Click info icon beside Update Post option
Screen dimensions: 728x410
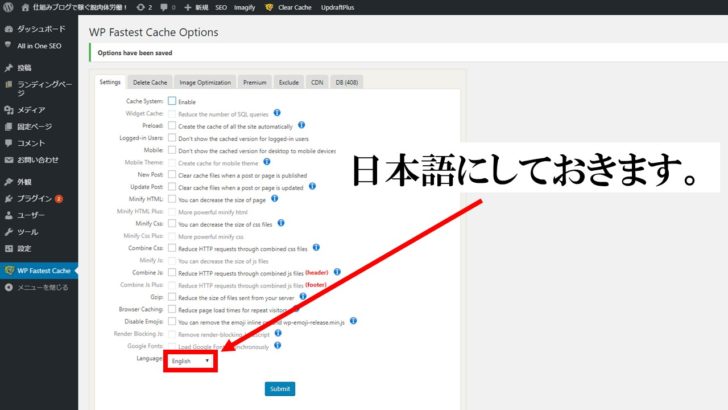(x=312, y=186)
